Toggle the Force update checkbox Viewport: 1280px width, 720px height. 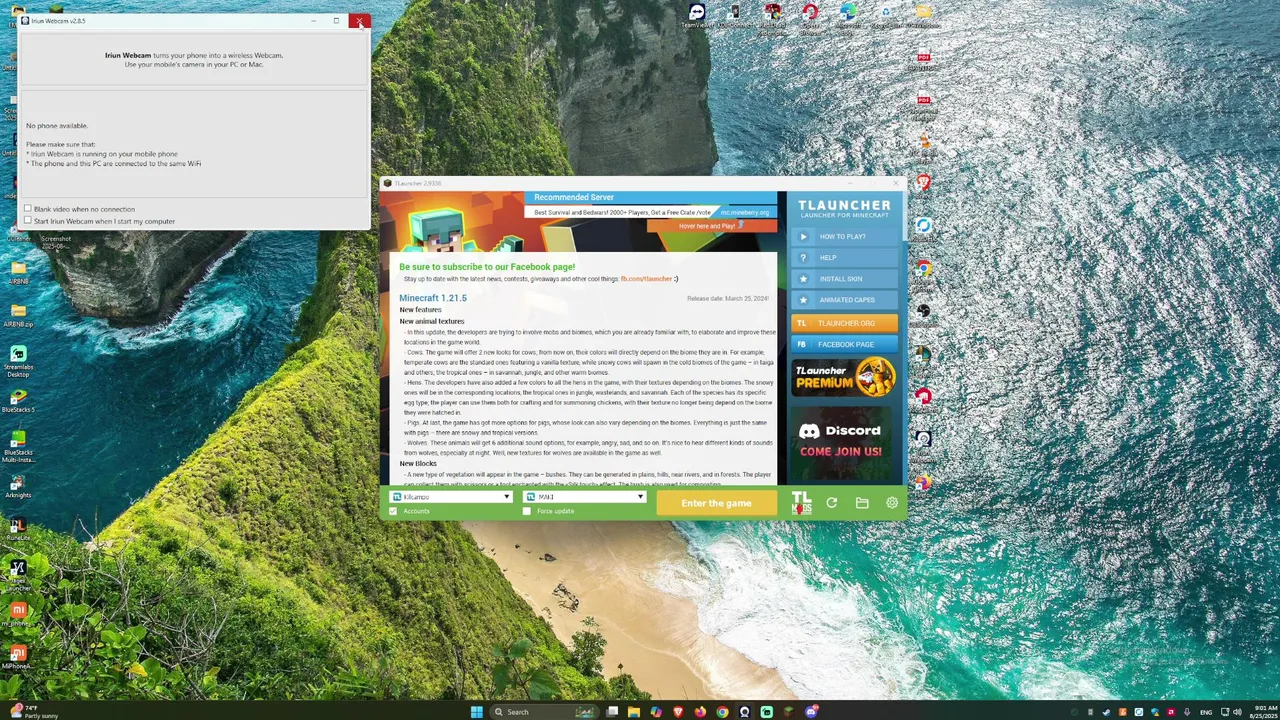click(527, 511)
